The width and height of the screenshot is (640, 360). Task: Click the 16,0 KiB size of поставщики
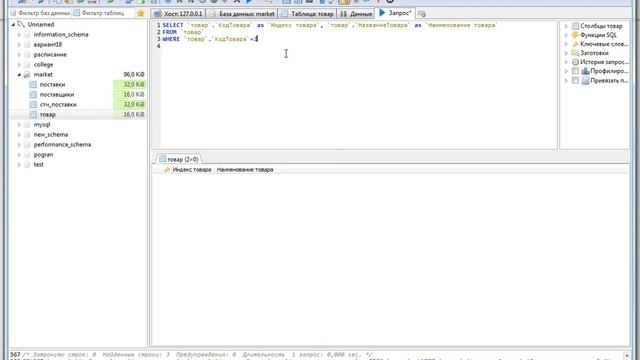(x=130, y=95)
